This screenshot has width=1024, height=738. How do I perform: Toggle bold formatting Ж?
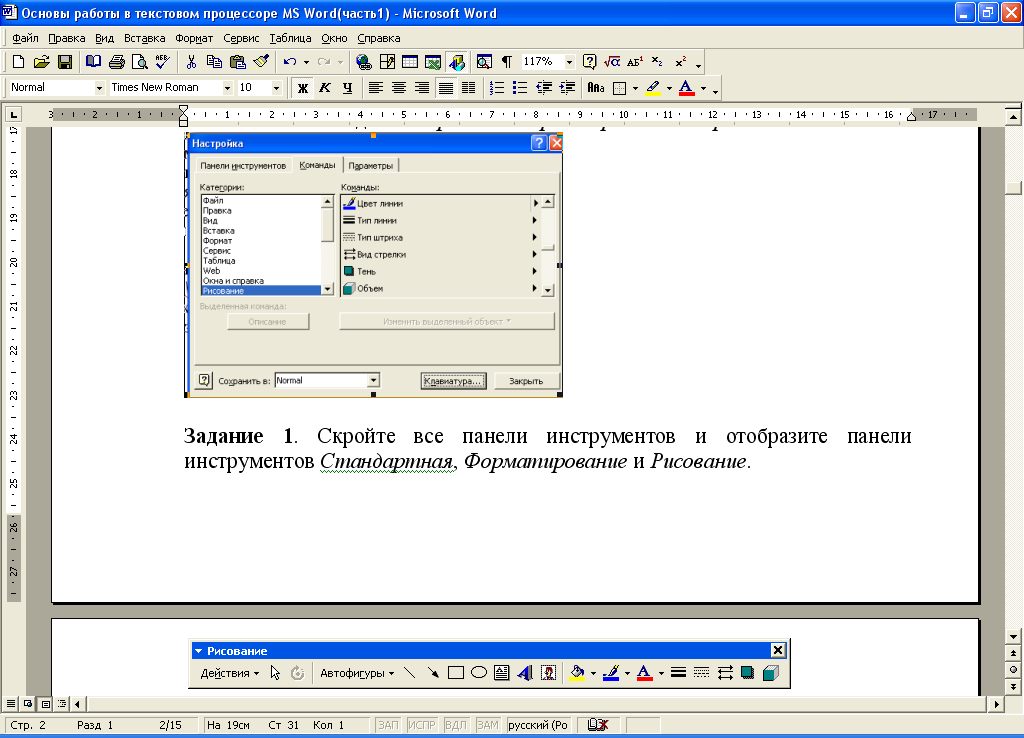point(302,88)
